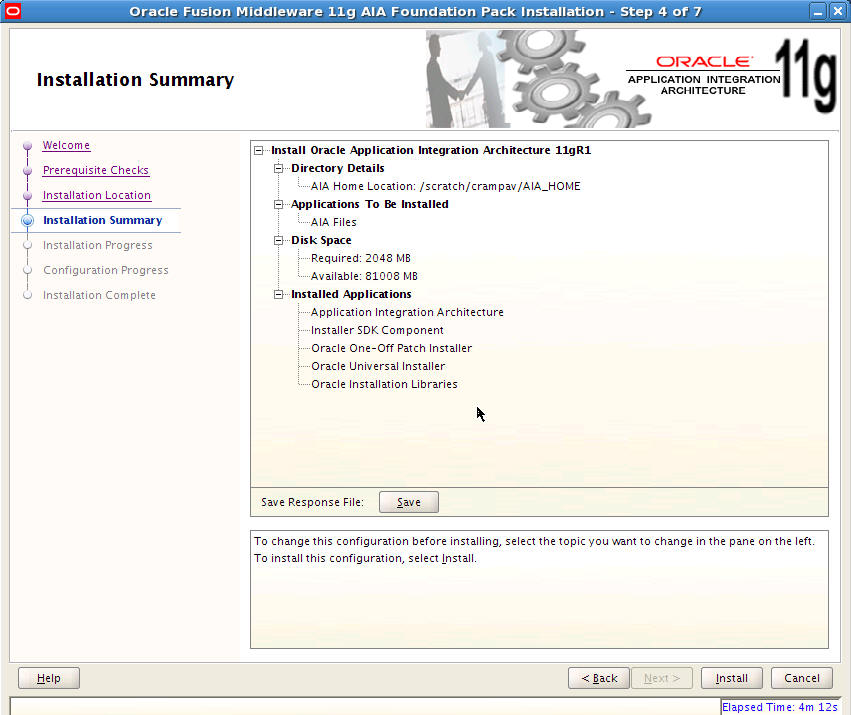Minimize the installer window
851x715 pixels.
[818, 11]
